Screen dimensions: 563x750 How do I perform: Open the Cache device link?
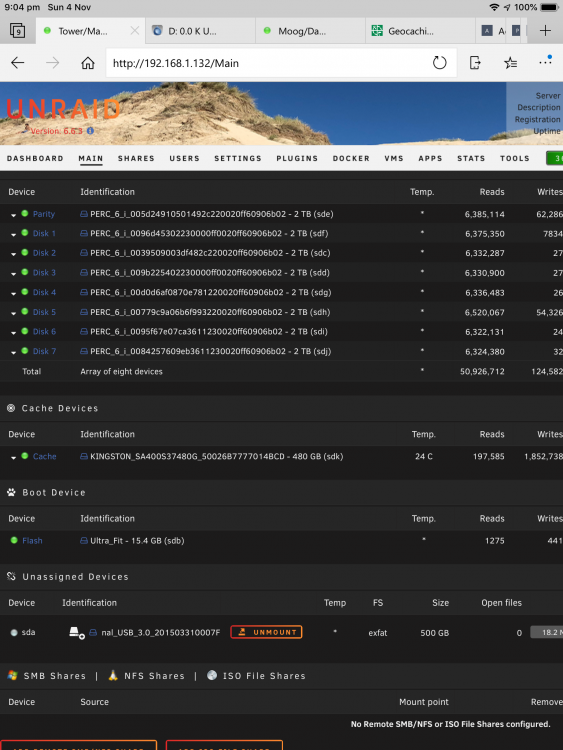[44, 456]
